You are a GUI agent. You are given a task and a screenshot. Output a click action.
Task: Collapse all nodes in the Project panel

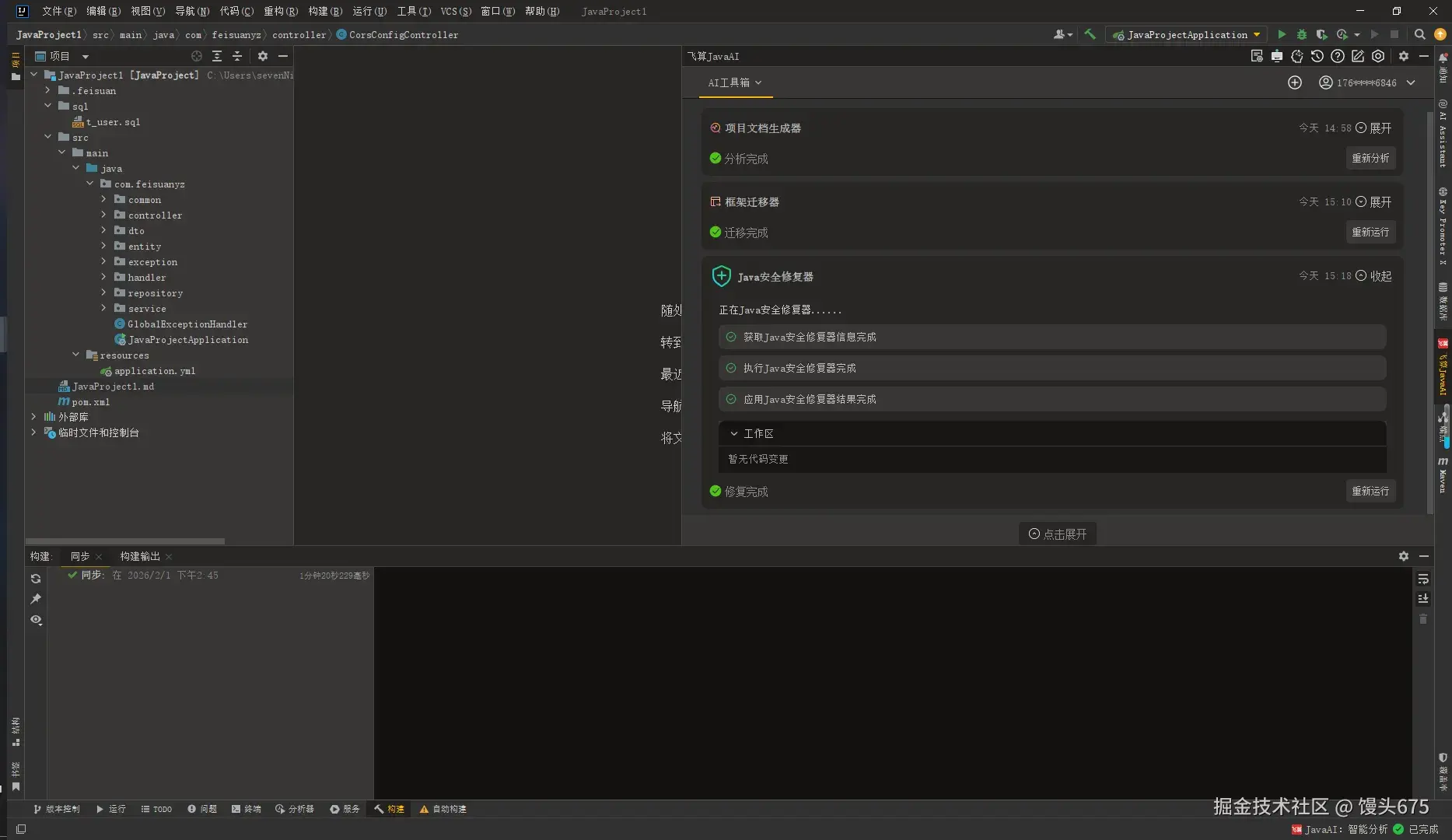point(237,56)
